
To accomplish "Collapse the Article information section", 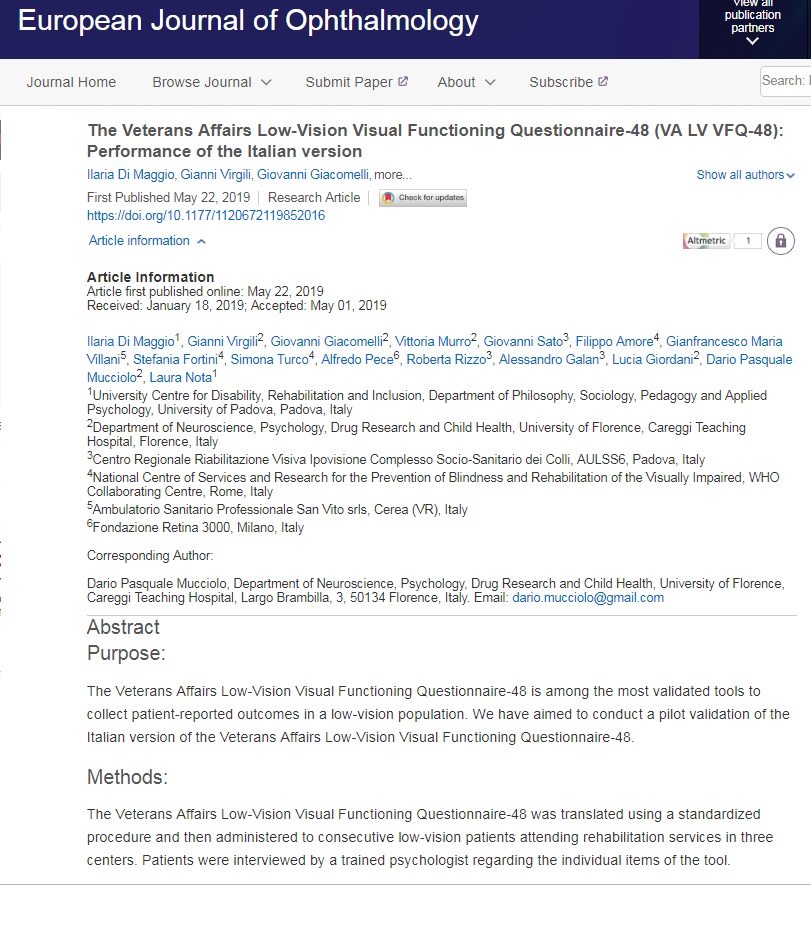I will click(147, 240).
